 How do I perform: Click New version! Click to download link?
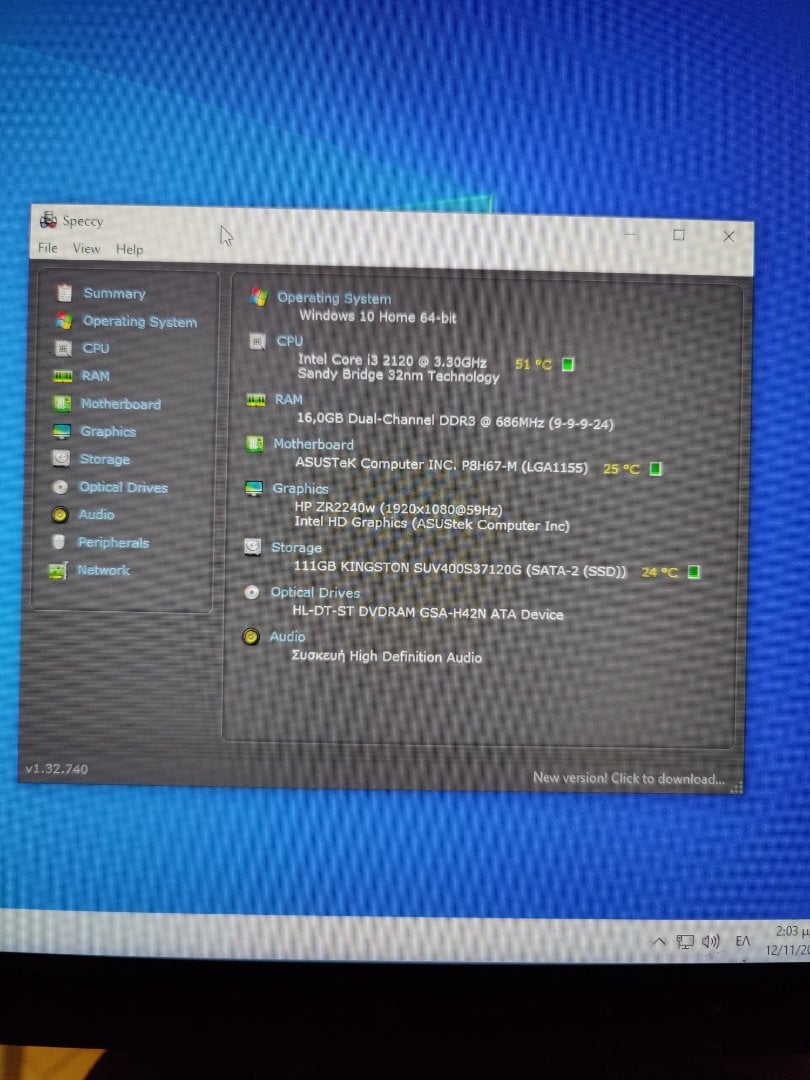(x=629, y=778)
